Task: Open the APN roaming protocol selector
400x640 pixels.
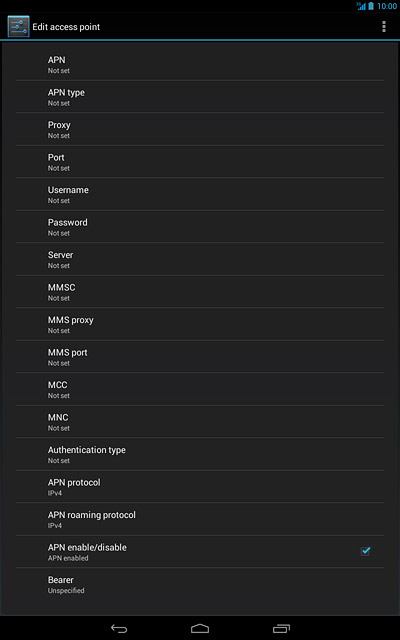Action: [200, 519]
